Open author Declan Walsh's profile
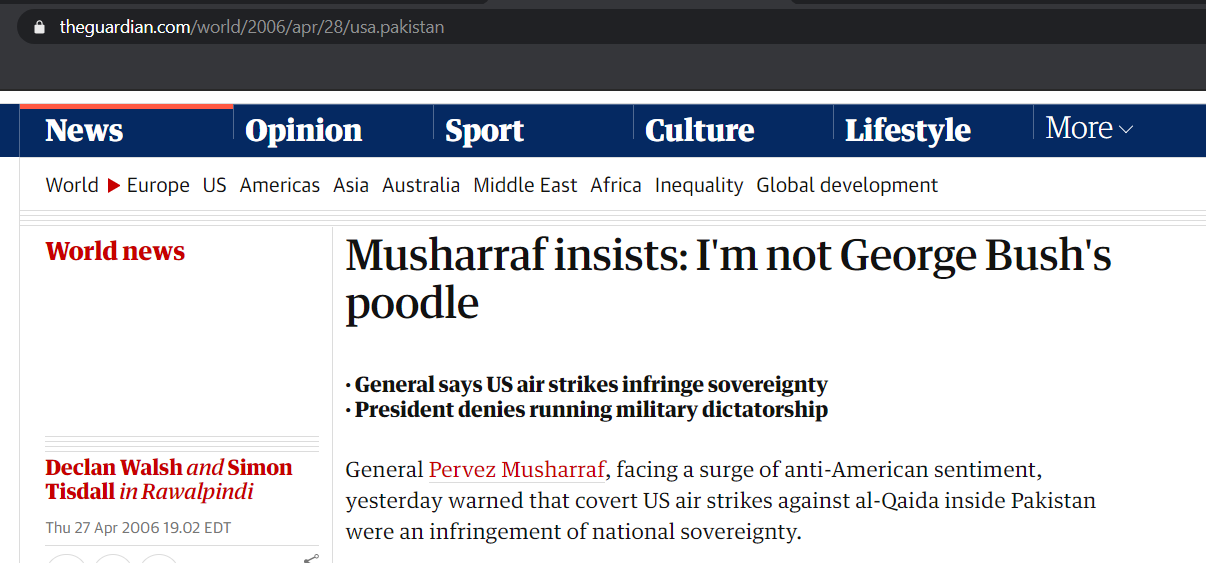 click(113, 467)
